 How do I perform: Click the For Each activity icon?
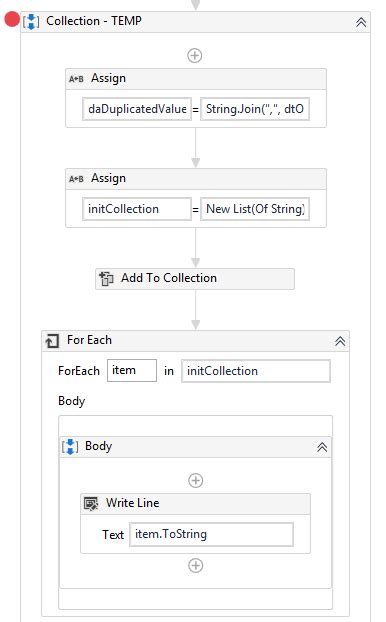click(x=52, y=341)
